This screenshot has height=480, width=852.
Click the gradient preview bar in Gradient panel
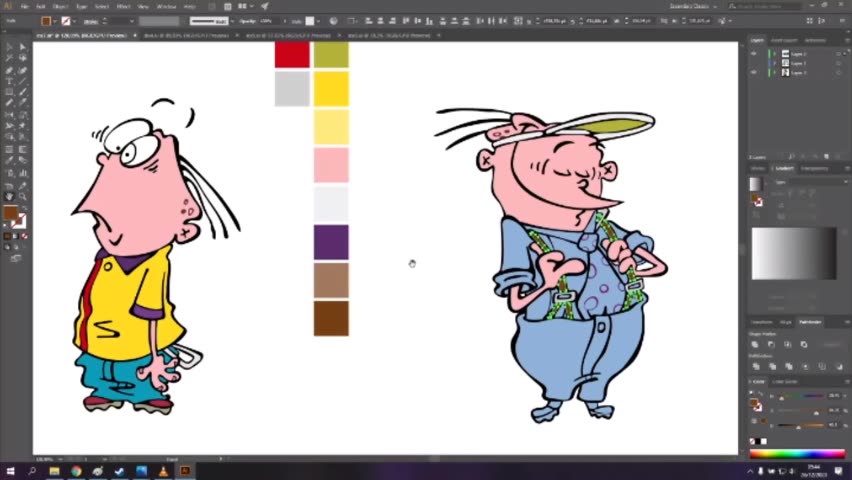[794, 254]
